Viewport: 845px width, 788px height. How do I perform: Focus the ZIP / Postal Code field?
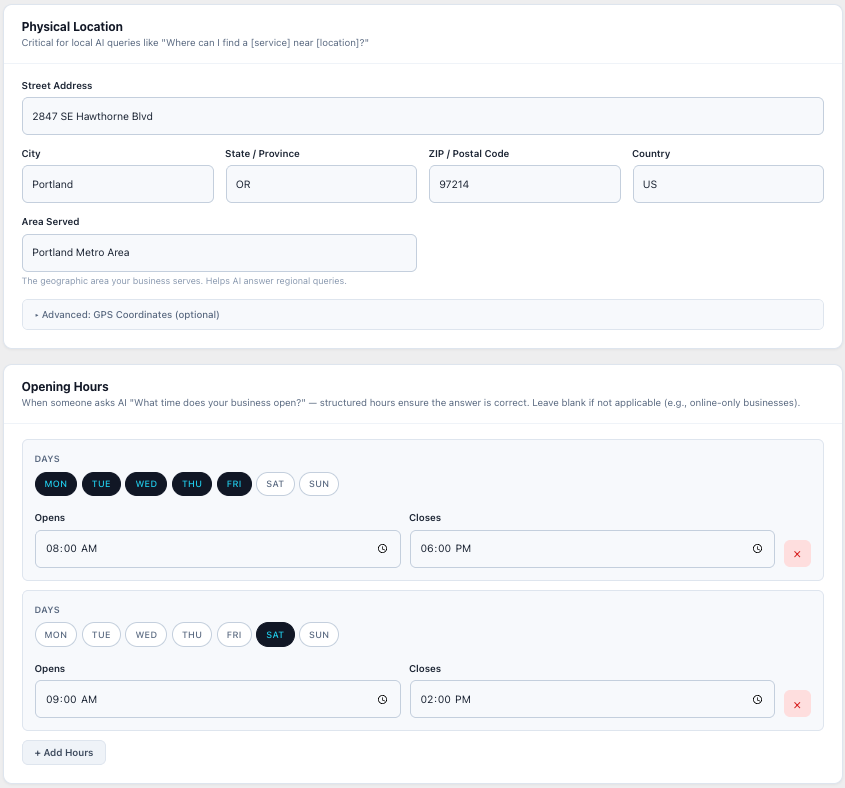(524, 184)
